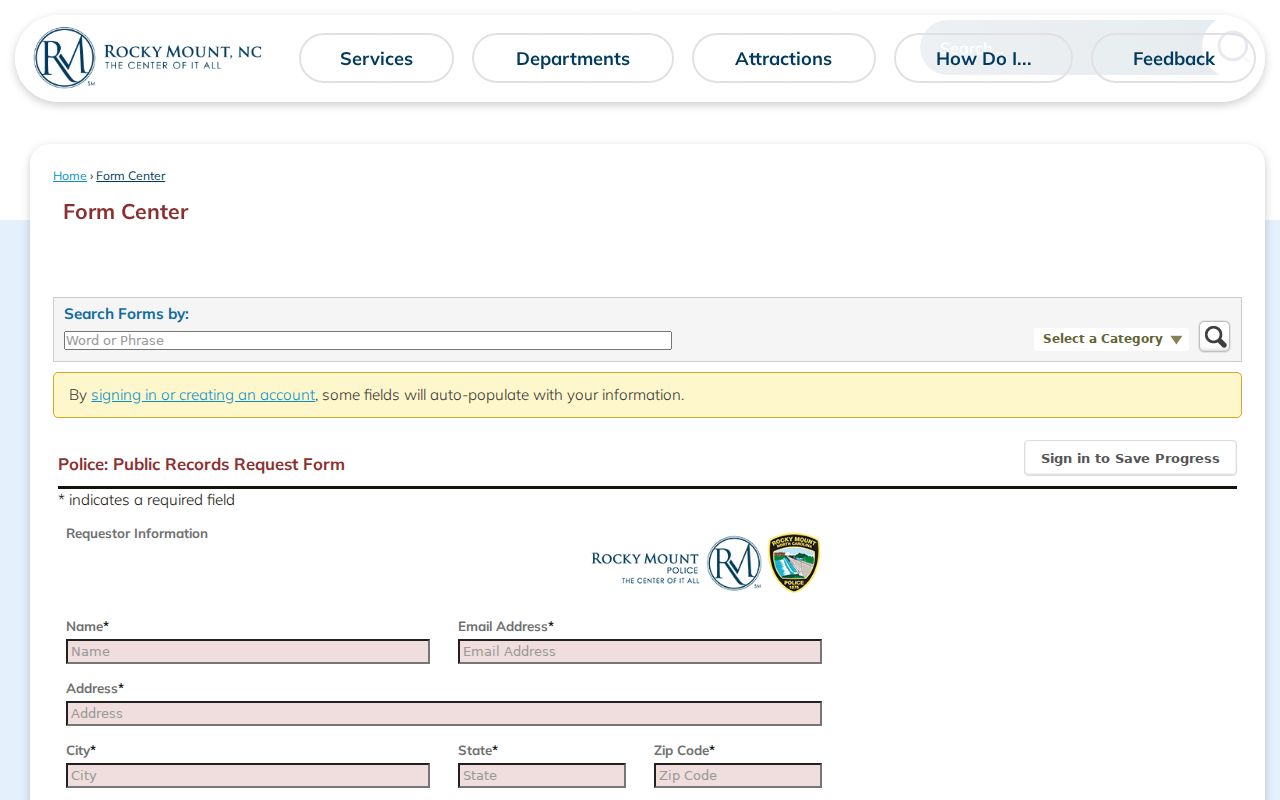Focus the Word or Phrase search field
Screen dimensions: 1280x800
tap(368, 340)
